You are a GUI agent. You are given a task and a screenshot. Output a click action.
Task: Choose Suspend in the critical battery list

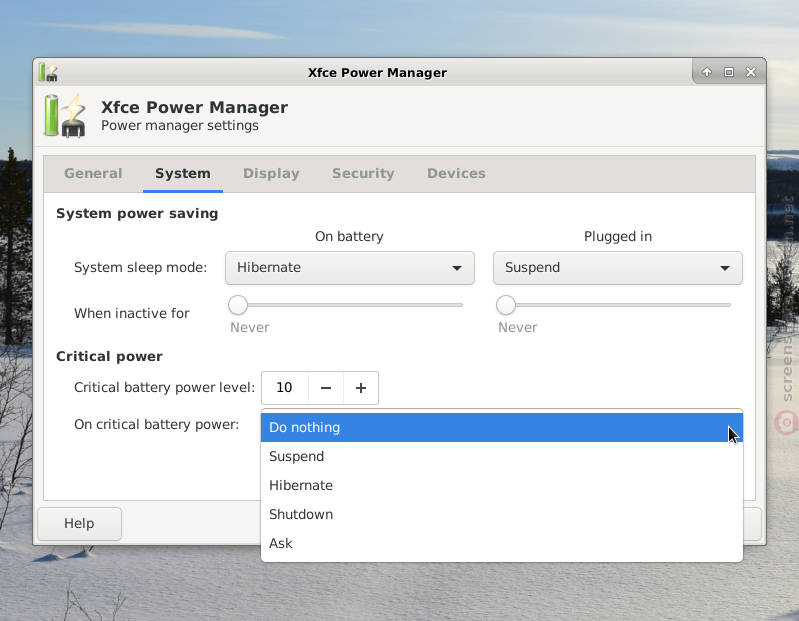point(501,456)
